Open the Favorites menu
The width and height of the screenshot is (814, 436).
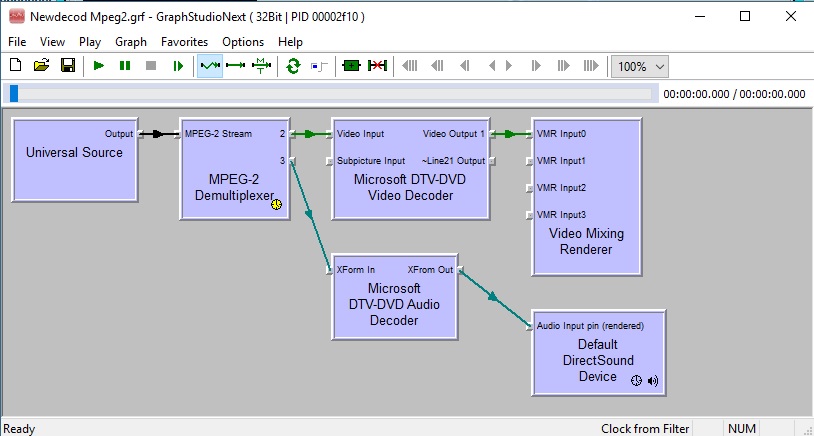184,42
